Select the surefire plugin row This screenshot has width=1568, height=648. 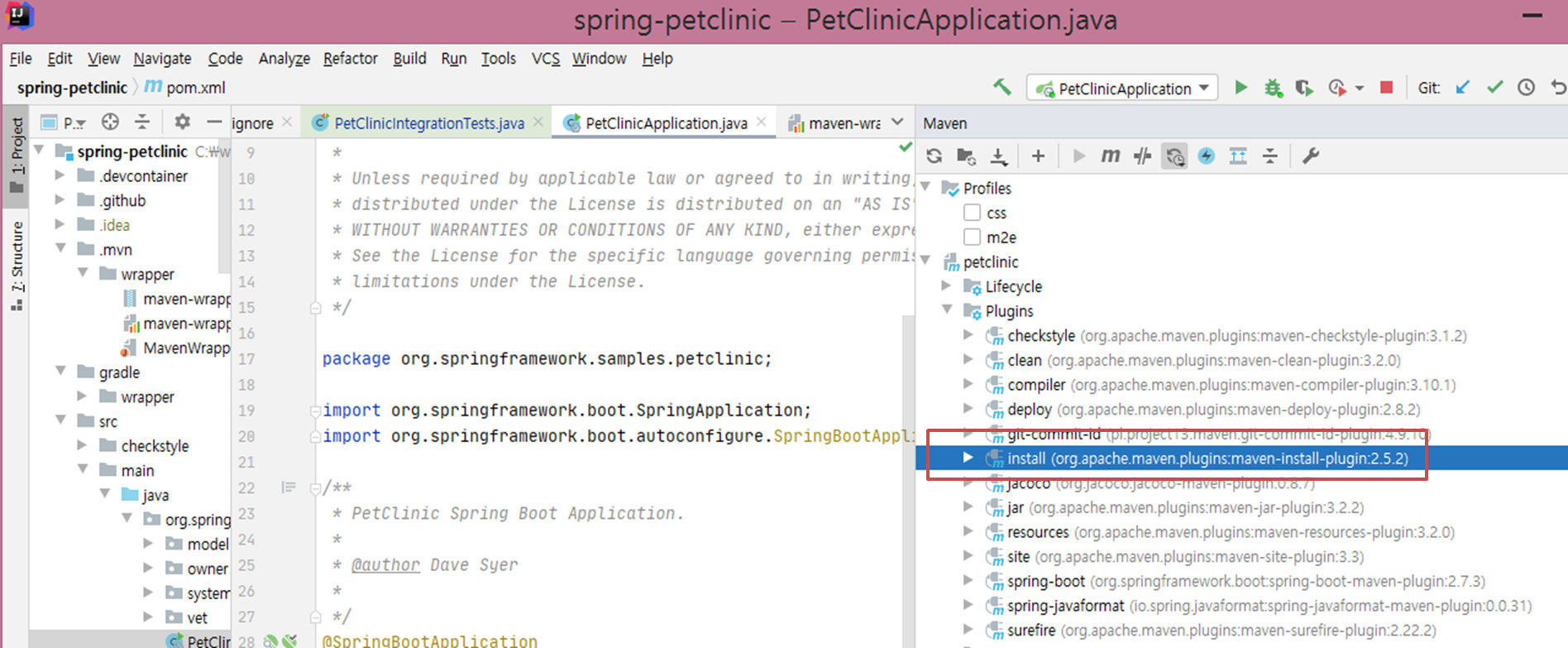(x=1222, y=631)
